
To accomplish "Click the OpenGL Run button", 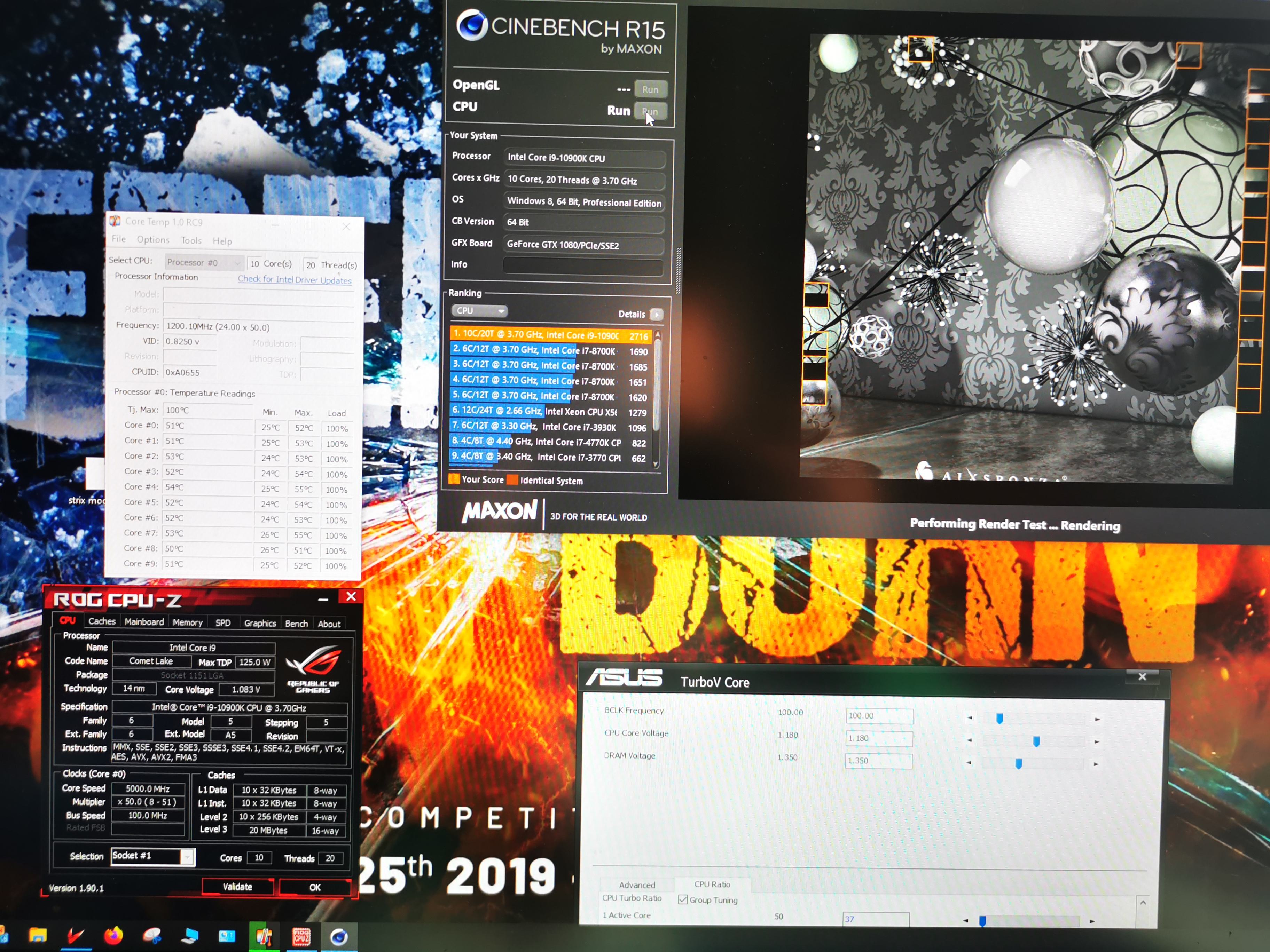I will [x=651, y=89].
